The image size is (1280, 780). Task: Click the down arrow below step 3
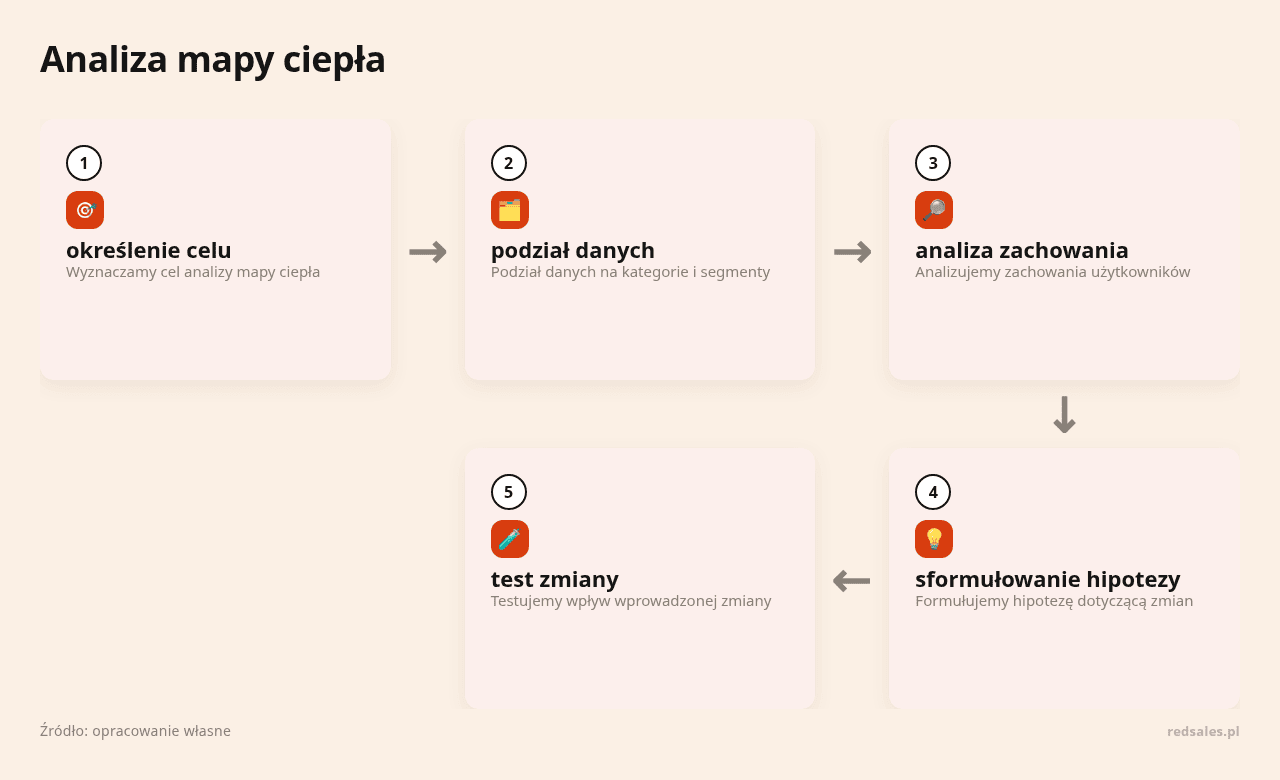(x=1064, y=414)
